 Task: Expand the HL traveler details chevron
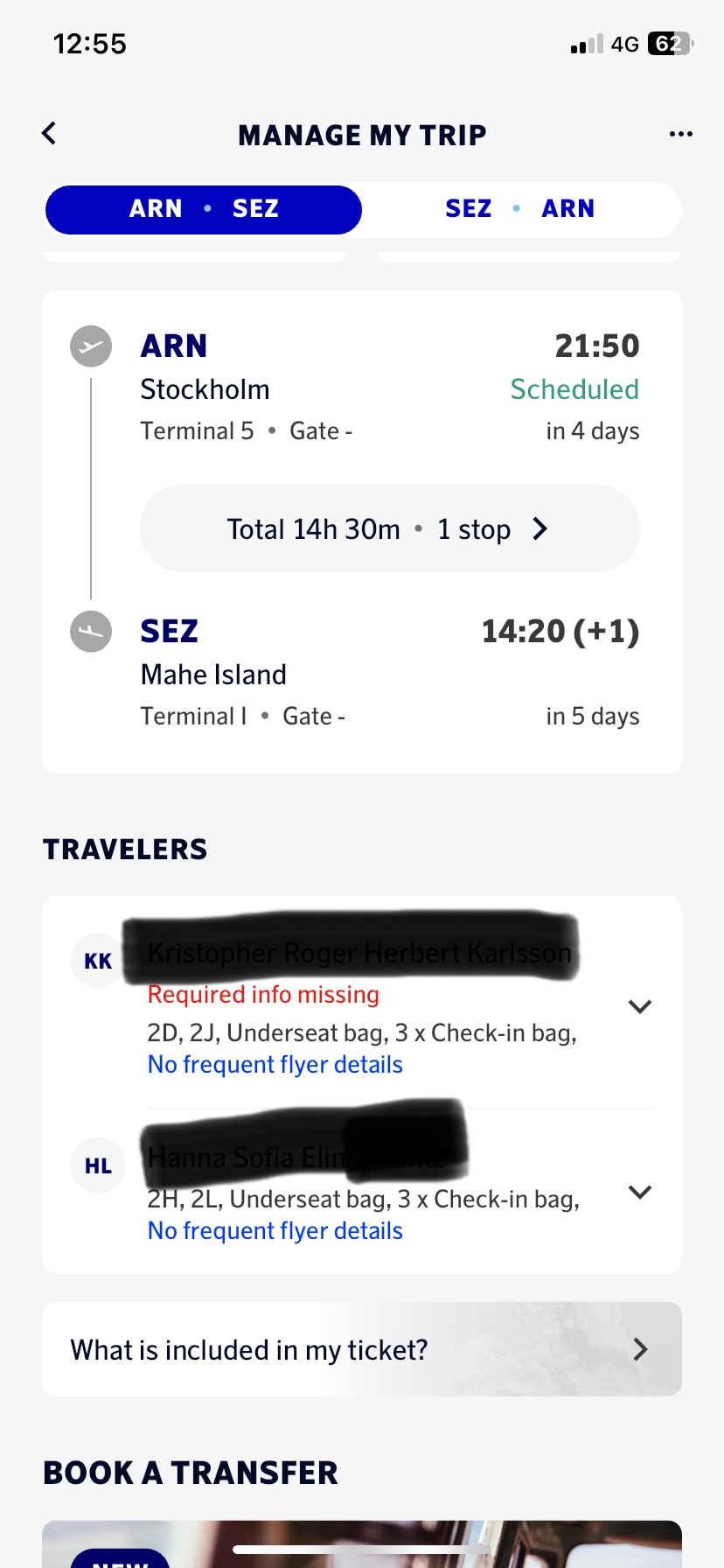(x=640, y=1192)
